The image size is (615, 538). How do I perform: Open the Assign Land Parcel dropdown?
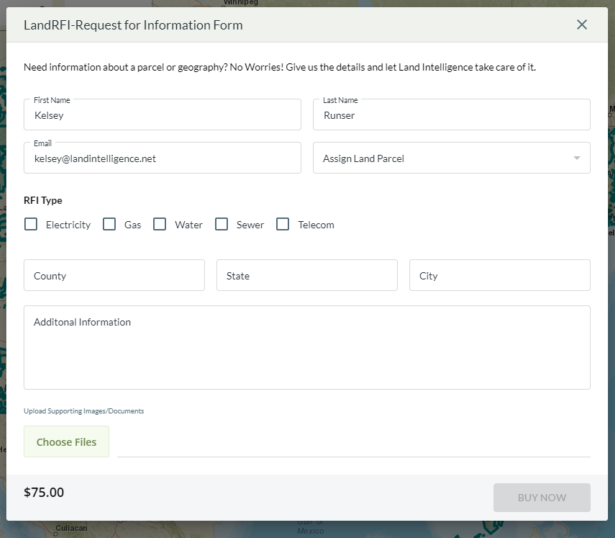[451, 158]
